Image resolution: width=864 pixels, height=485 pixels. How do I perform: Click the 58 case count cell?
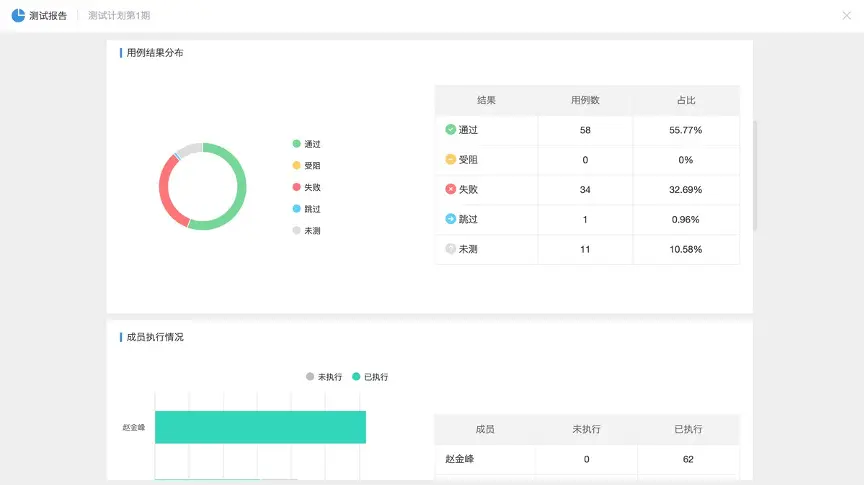585,130
